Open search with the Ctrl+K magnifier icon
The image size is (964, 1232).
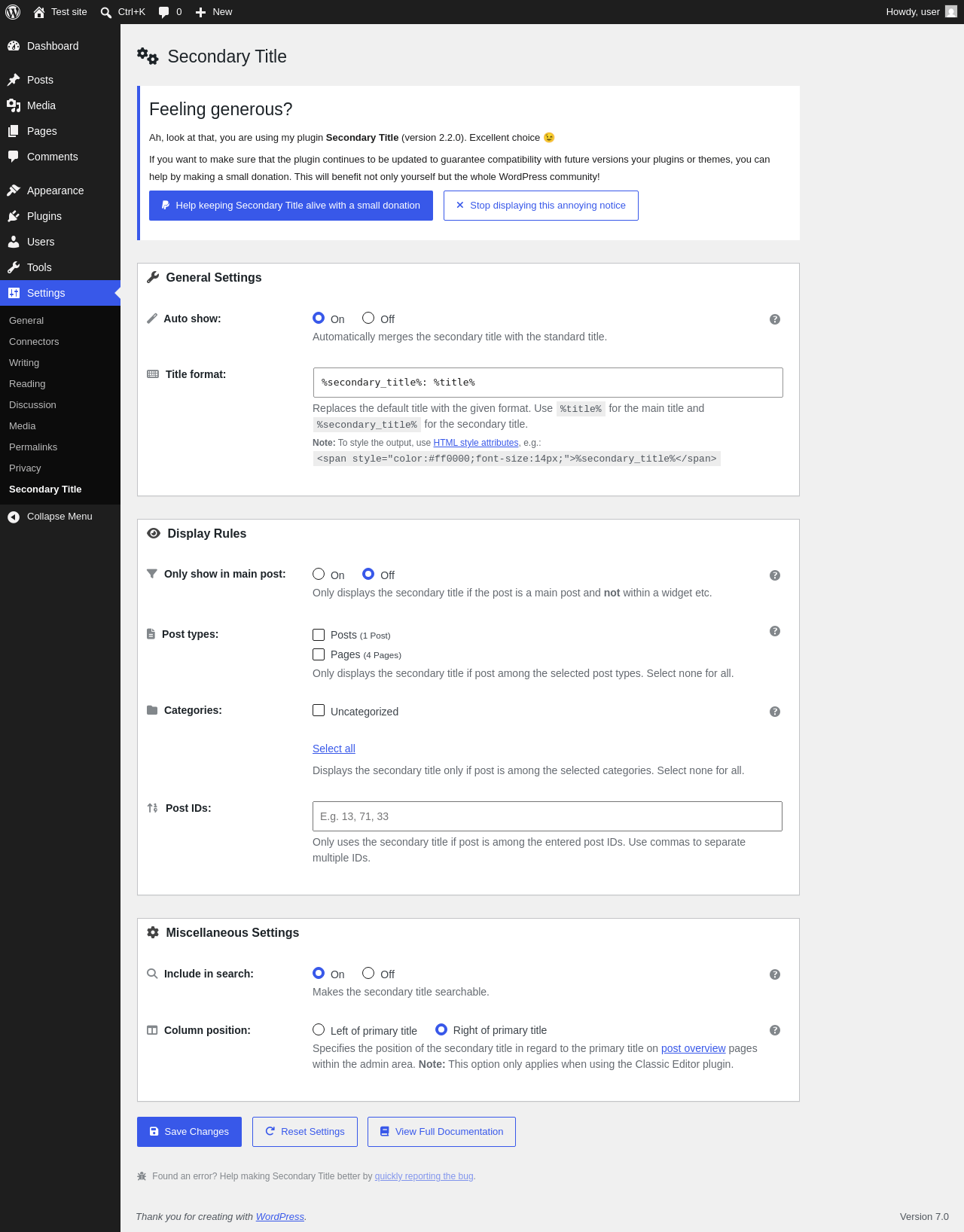click(x=106, y=12)
